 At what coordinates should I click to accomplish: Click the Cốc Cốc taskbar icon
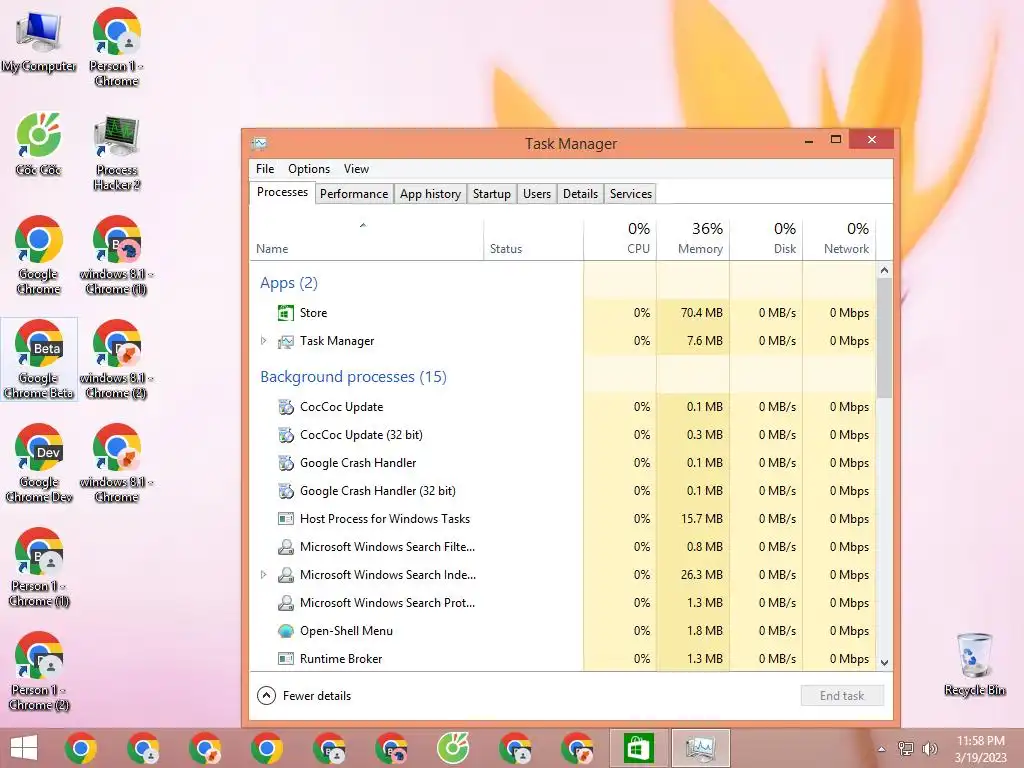(x=453, y=748)
